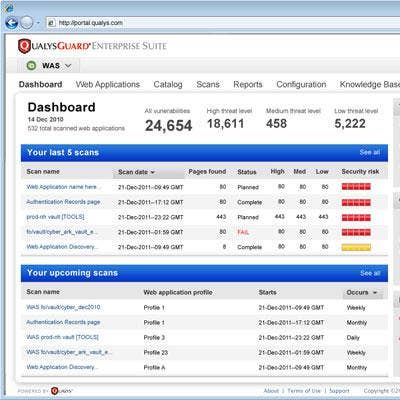
Task: Click the red security risk bar of FAIL scan
Action: (356, 232)
